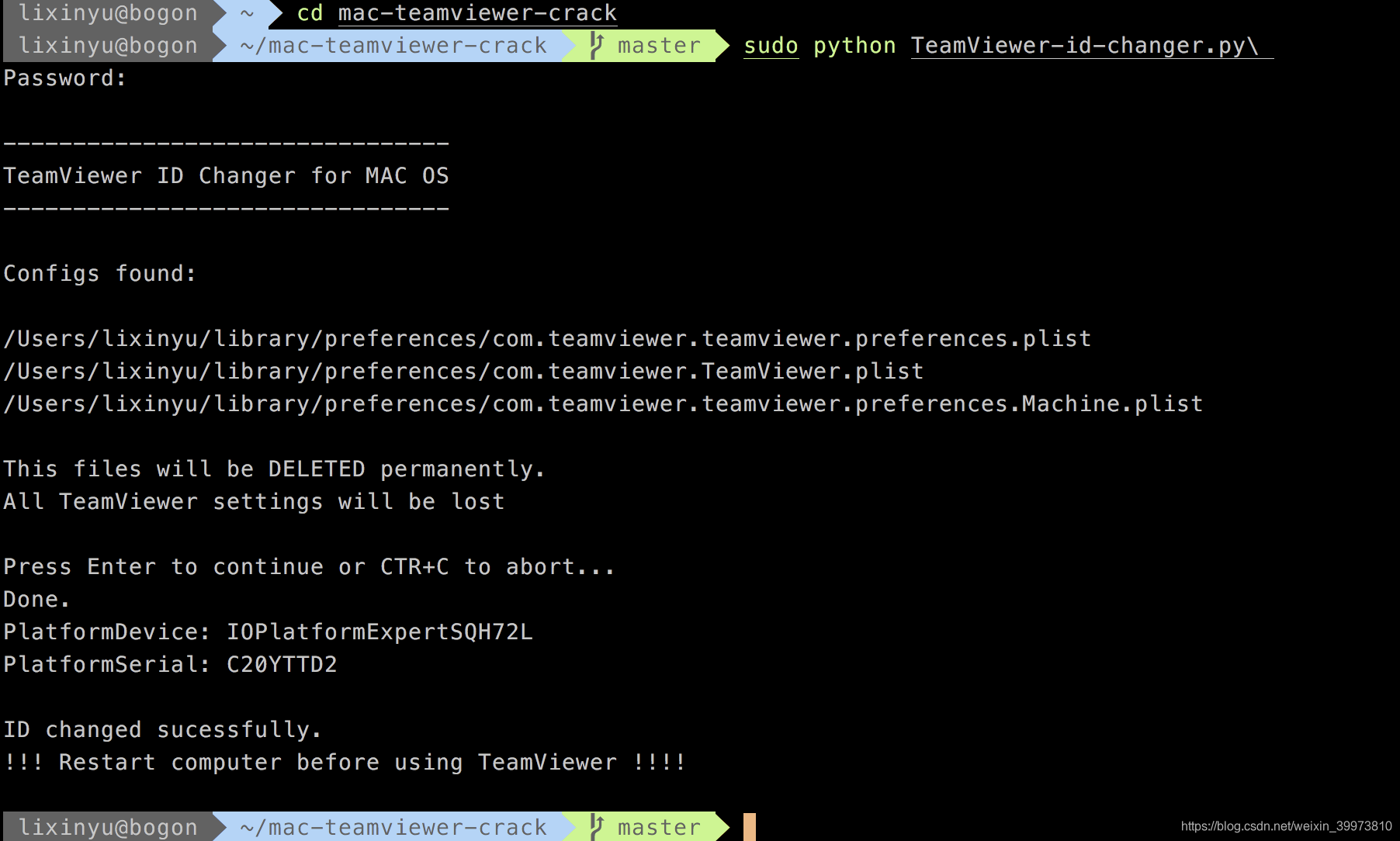This screenshot has height=841, width=1400.
Task: Click the 'Done.' output line
Action: pyautogui.click(x=36, y=600)
